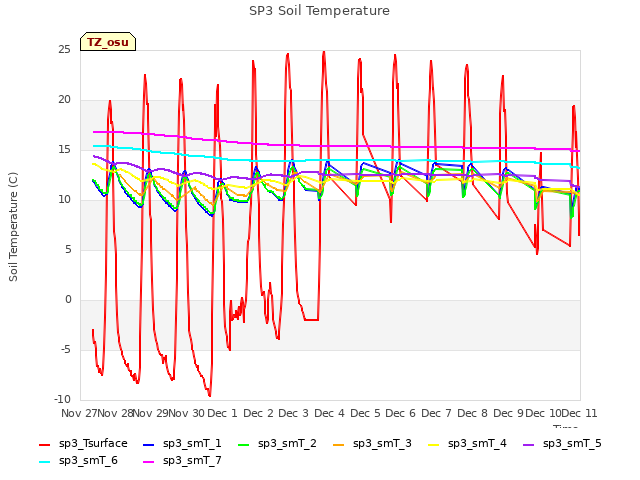Click the Dec 9 x-axis tick label
Screen dimensions: 640x480
pos(508,413)
